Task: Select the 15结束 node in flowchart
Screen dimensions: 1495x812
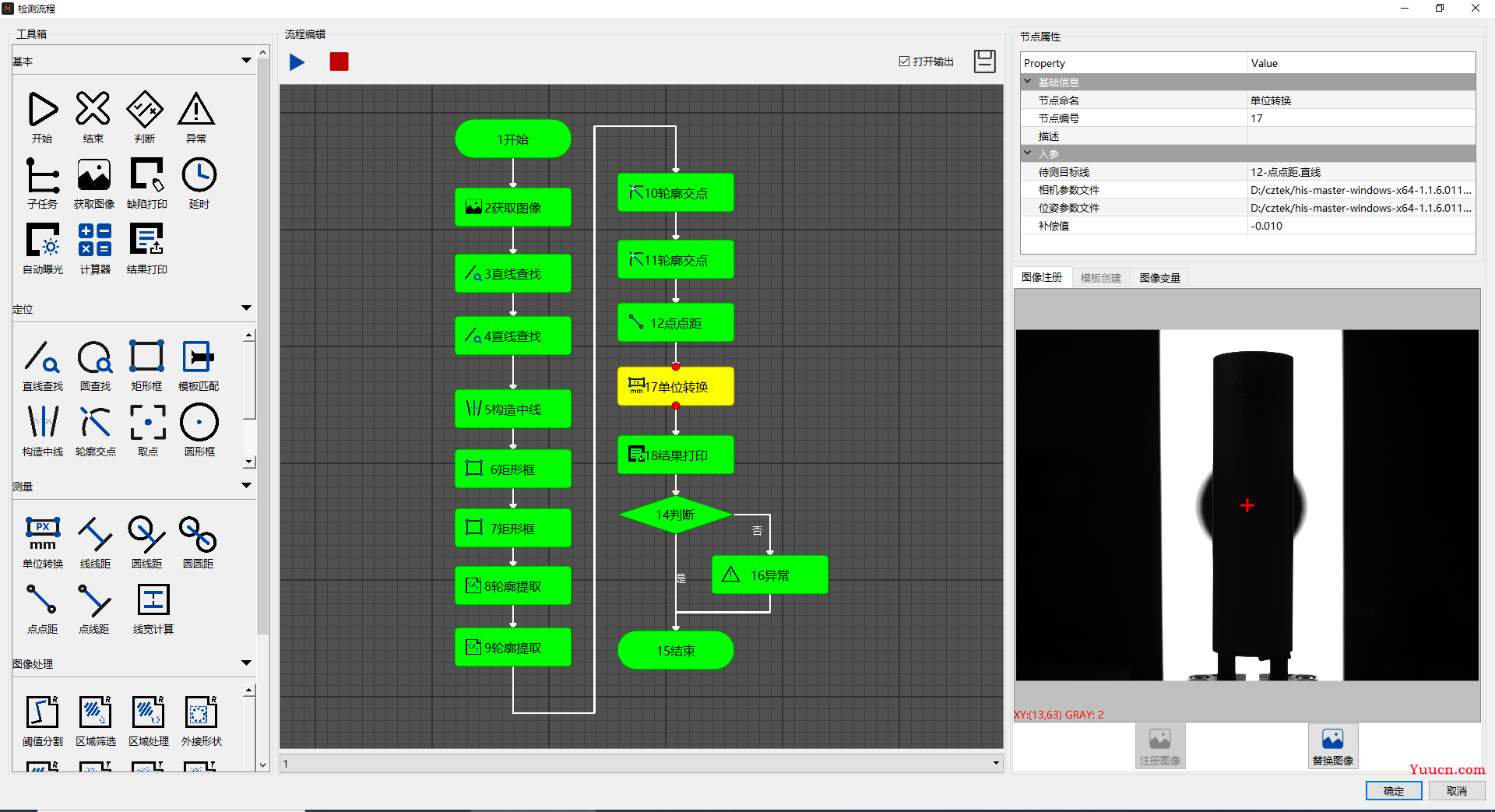Action: tap(675, 650)
